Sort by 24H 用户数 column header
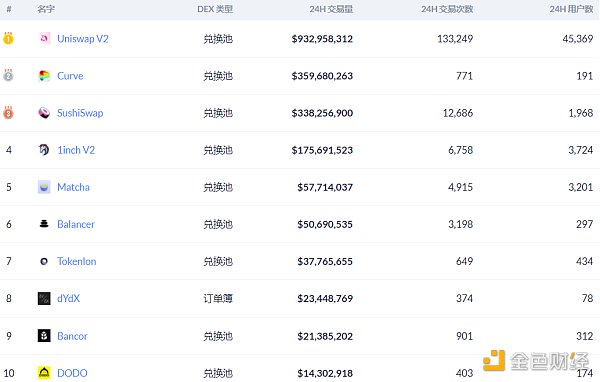The height and width of the screenshot is (382, 600). [571, 9]
